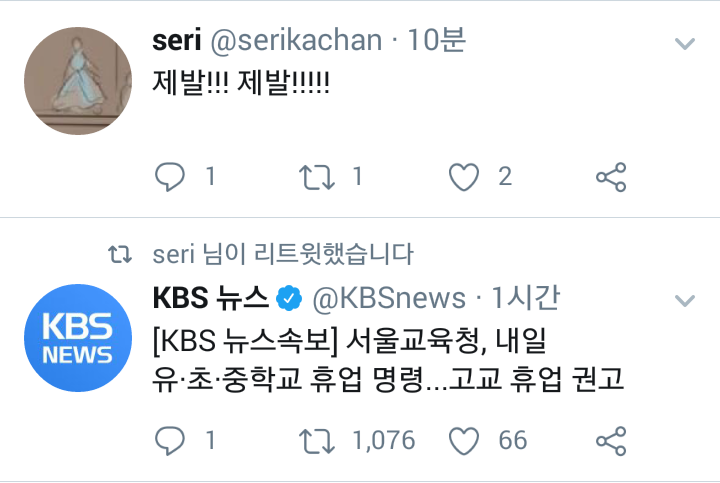
Task: Open more options for KBS News tweet
Action: tap(685, 300)
